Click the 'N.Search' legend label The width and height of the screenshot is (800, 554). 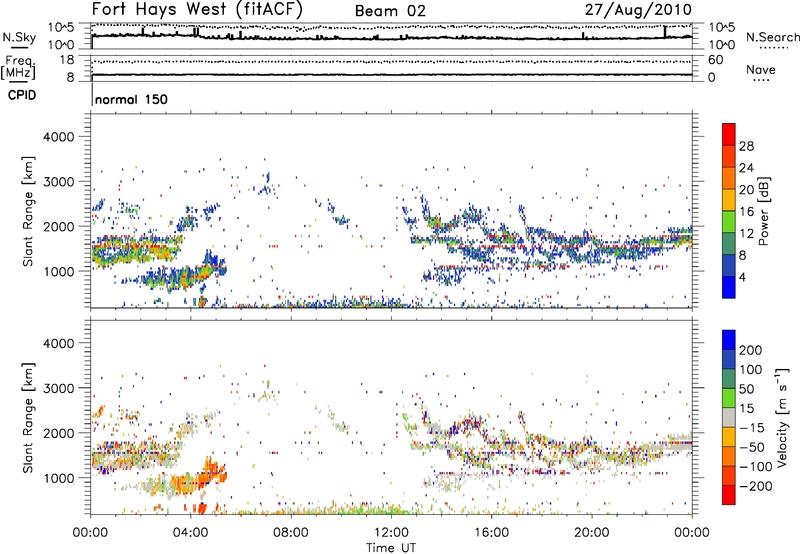(772, 37)
